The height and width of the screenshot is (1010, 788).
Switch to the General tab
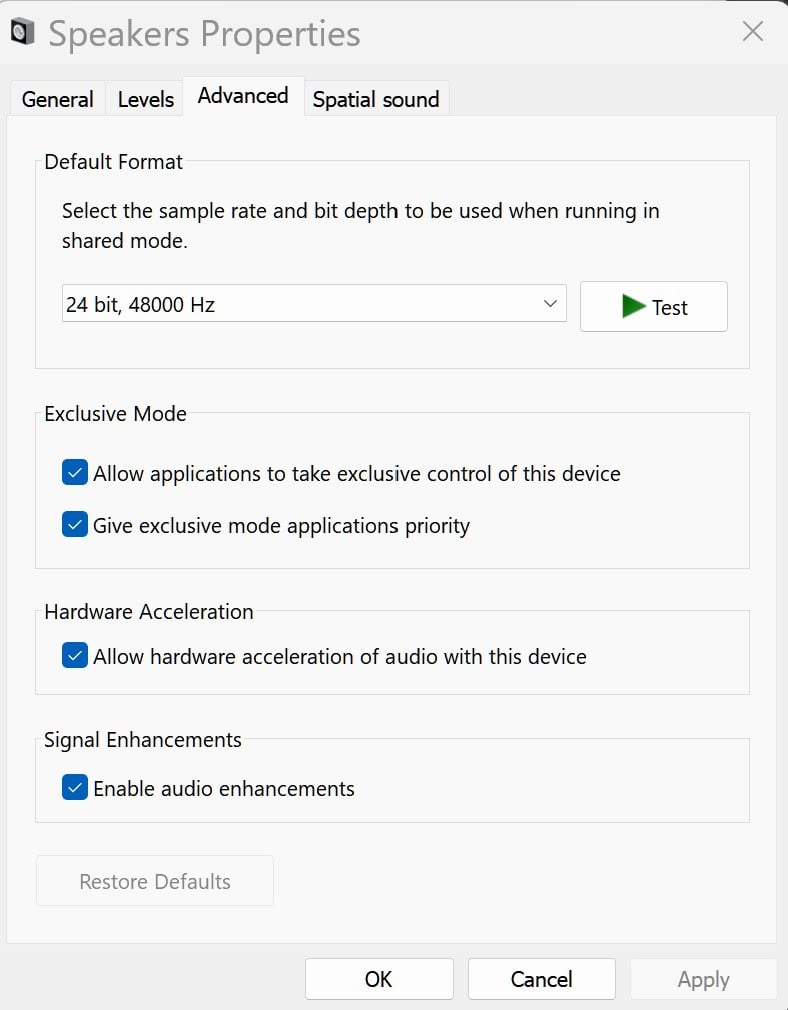pyautogui.click(x=57, y=99)
